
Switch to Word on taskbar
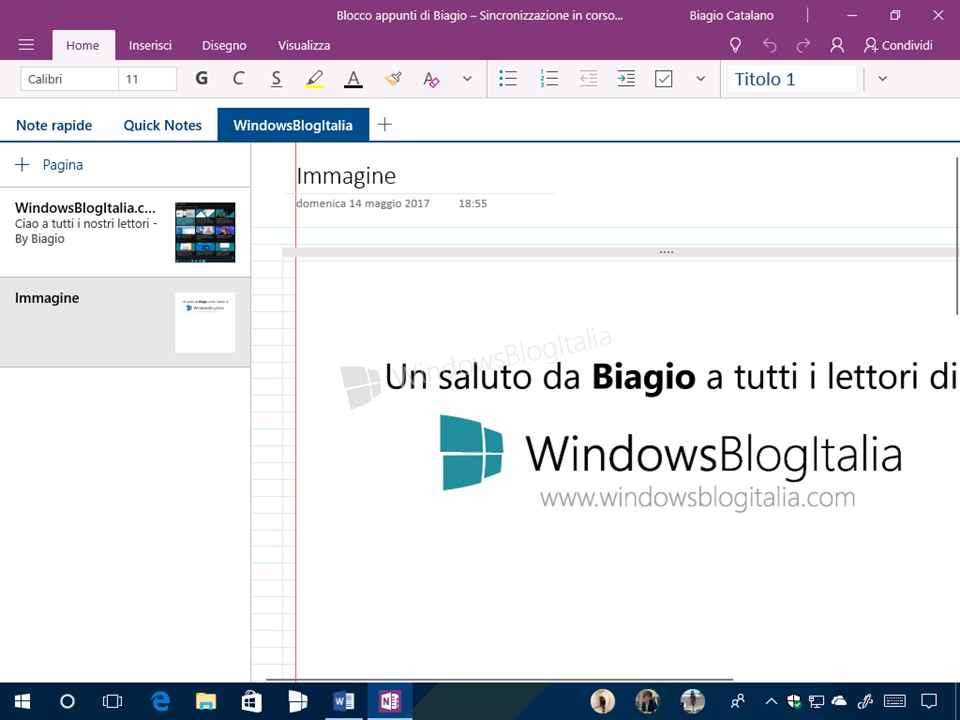(x=344, y=701)
